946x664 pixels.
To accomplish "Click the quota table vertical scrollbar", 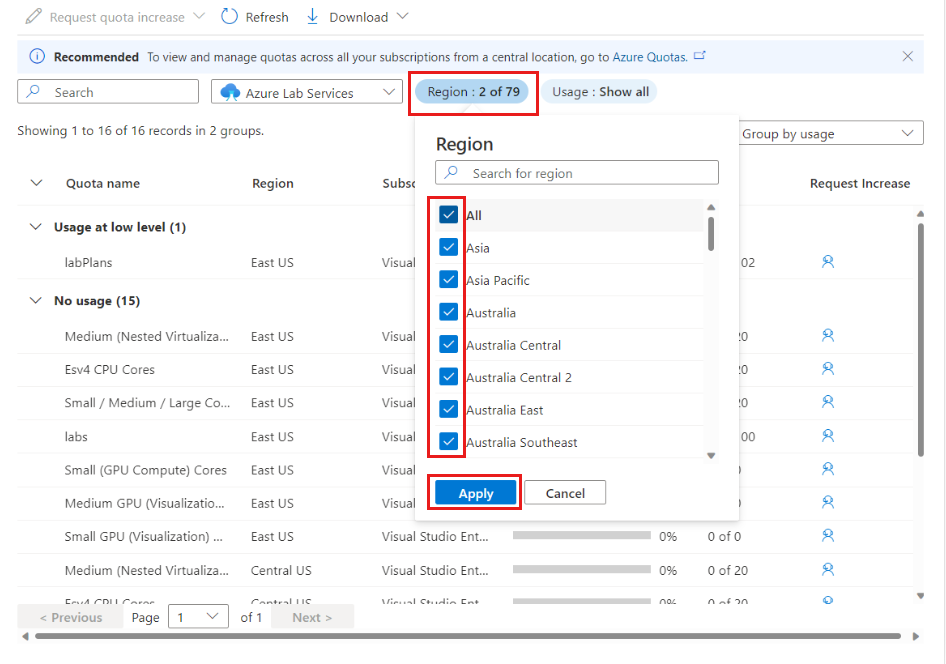I will 921,340.
